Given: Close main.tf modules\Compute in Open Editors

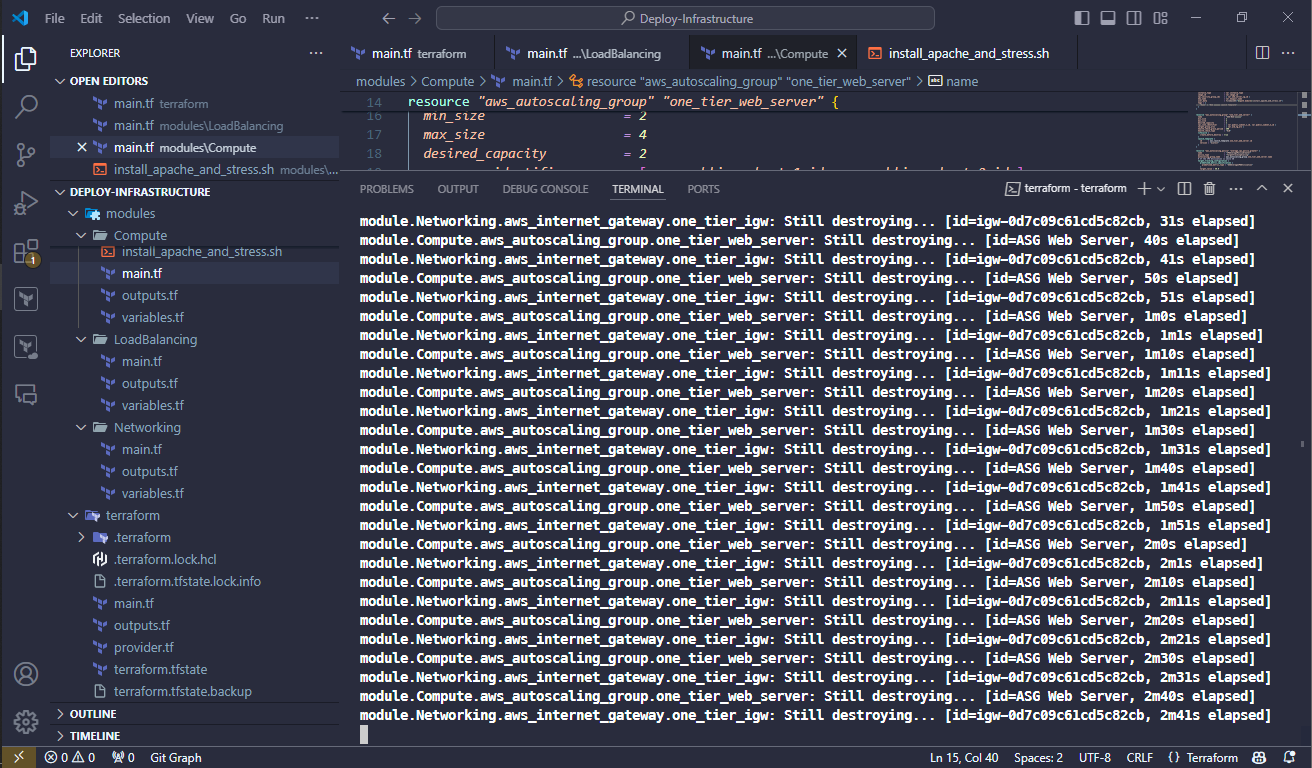Looking at the screenshot, I should coord(82,147).
